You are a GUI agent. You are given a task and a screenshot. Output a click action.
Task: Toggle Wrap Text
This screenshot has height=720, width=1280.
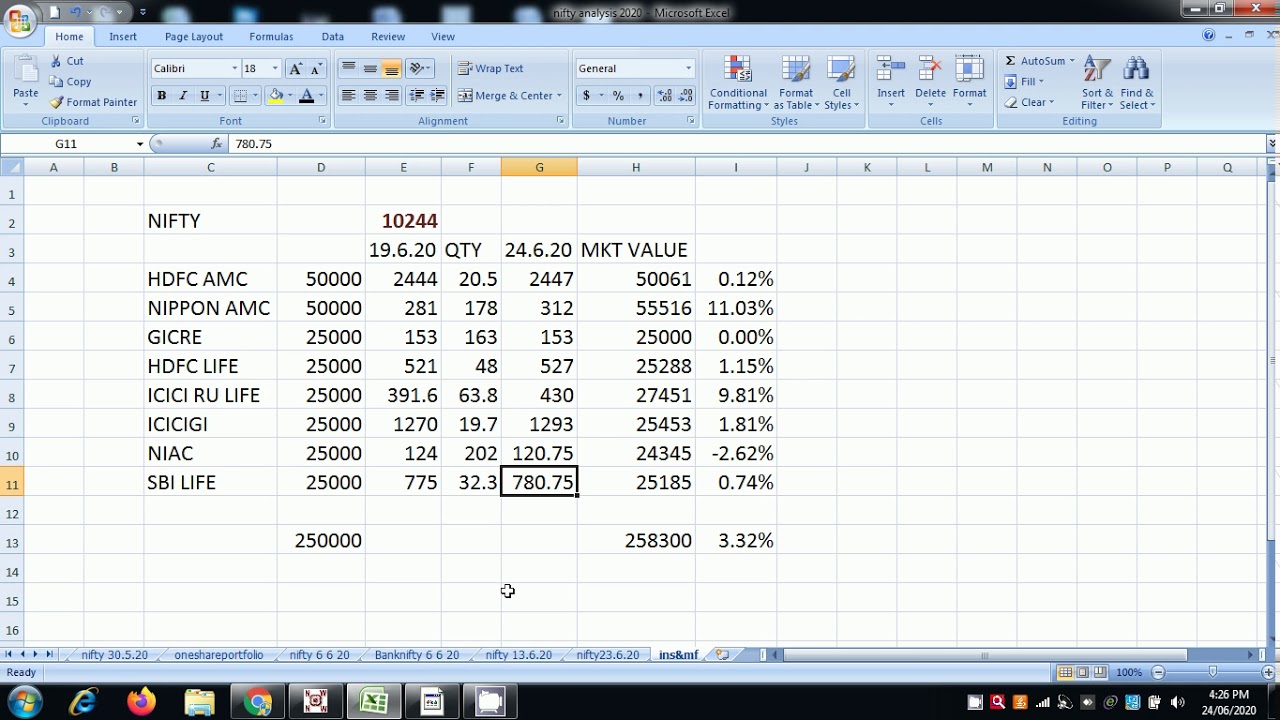(x=490, y=68)
